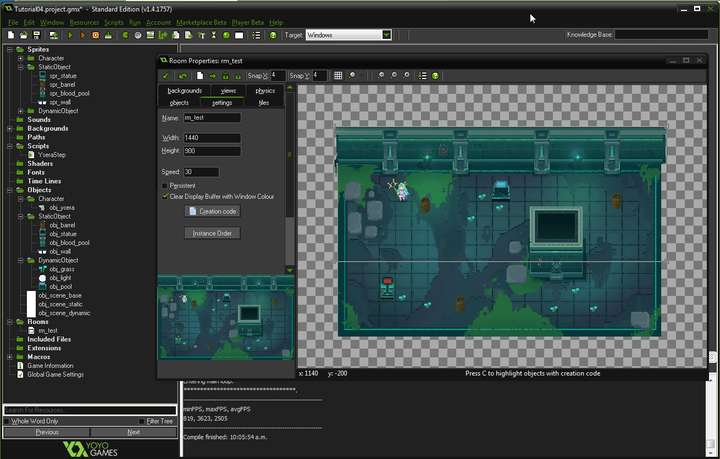Open Game Information list icon in toolbar
Viewport: 720px width, 459px height.
256,35
